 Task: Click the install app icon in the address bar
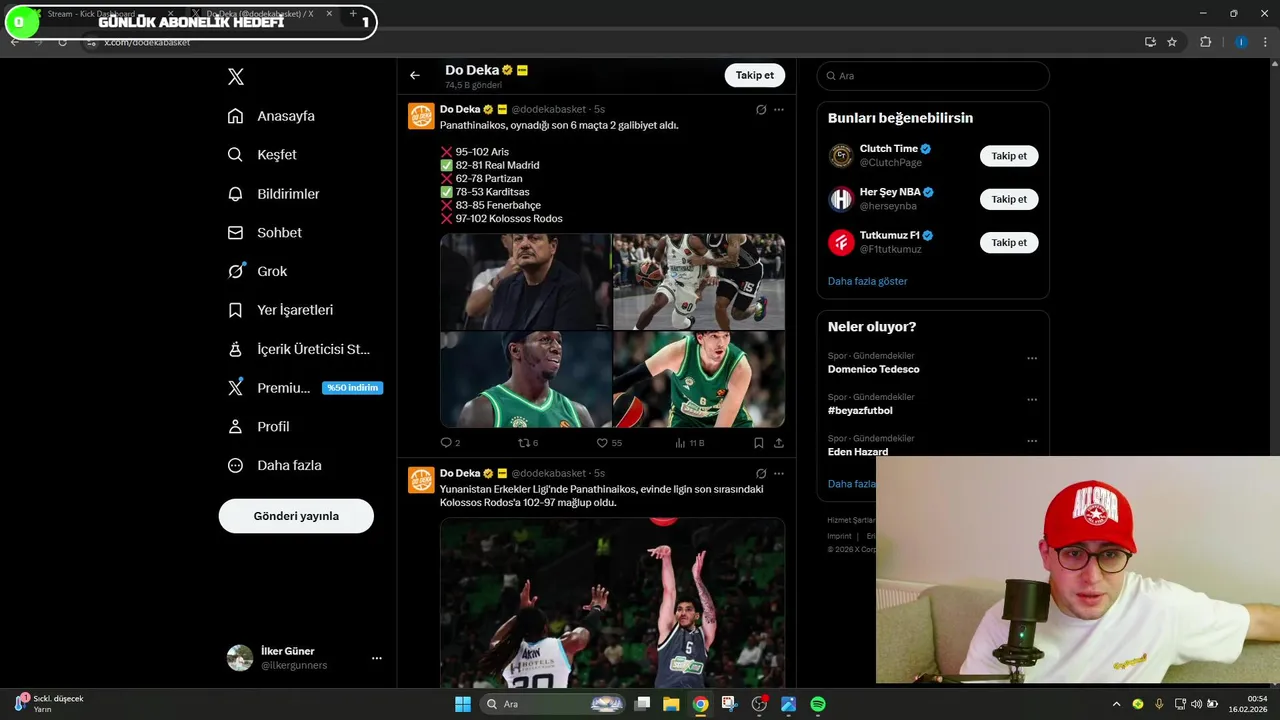tap(1150, 42)
